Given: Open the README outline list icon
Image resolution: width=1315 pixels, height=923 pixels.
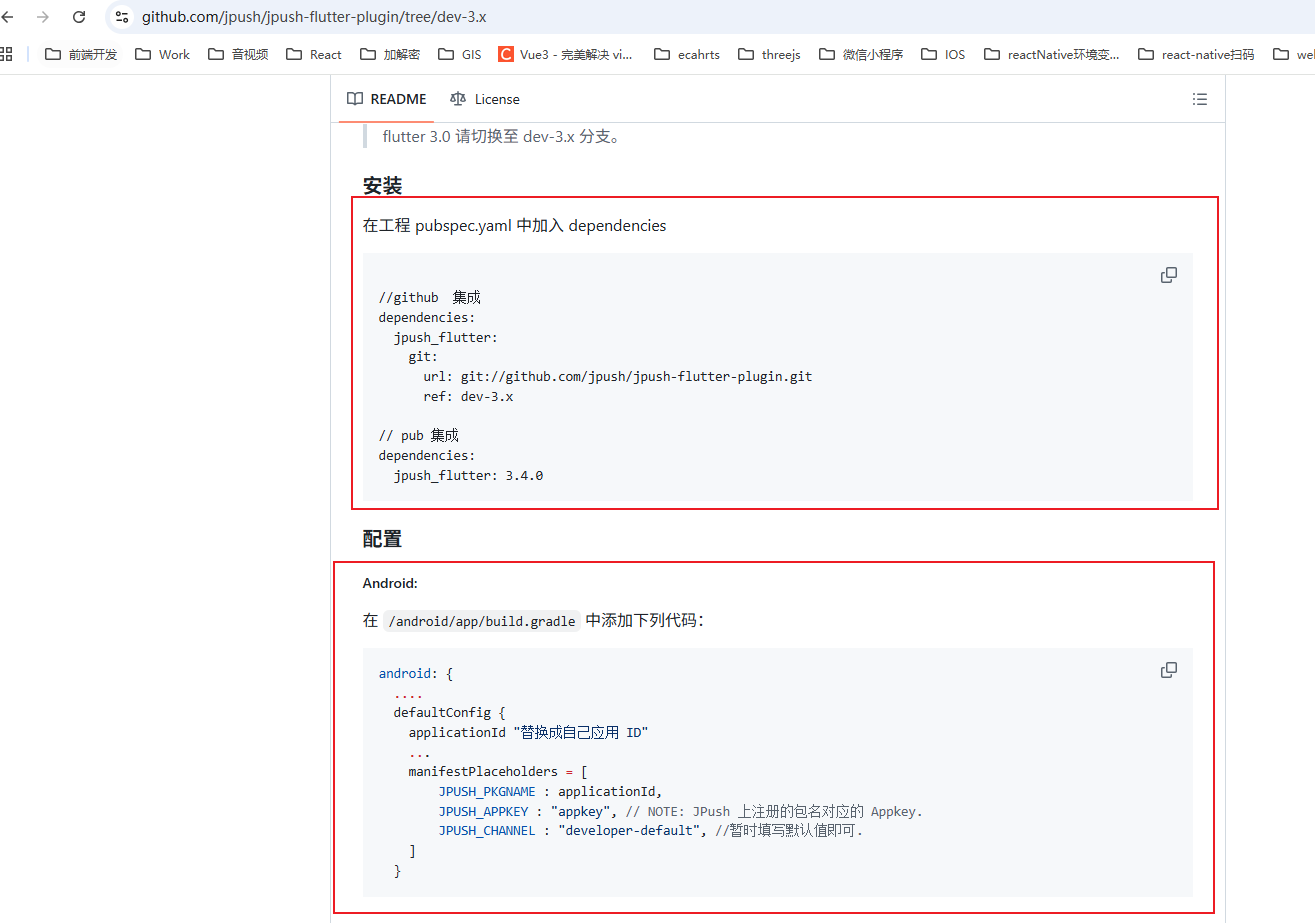Looking at the screenshot, I should coord(1200,99).
